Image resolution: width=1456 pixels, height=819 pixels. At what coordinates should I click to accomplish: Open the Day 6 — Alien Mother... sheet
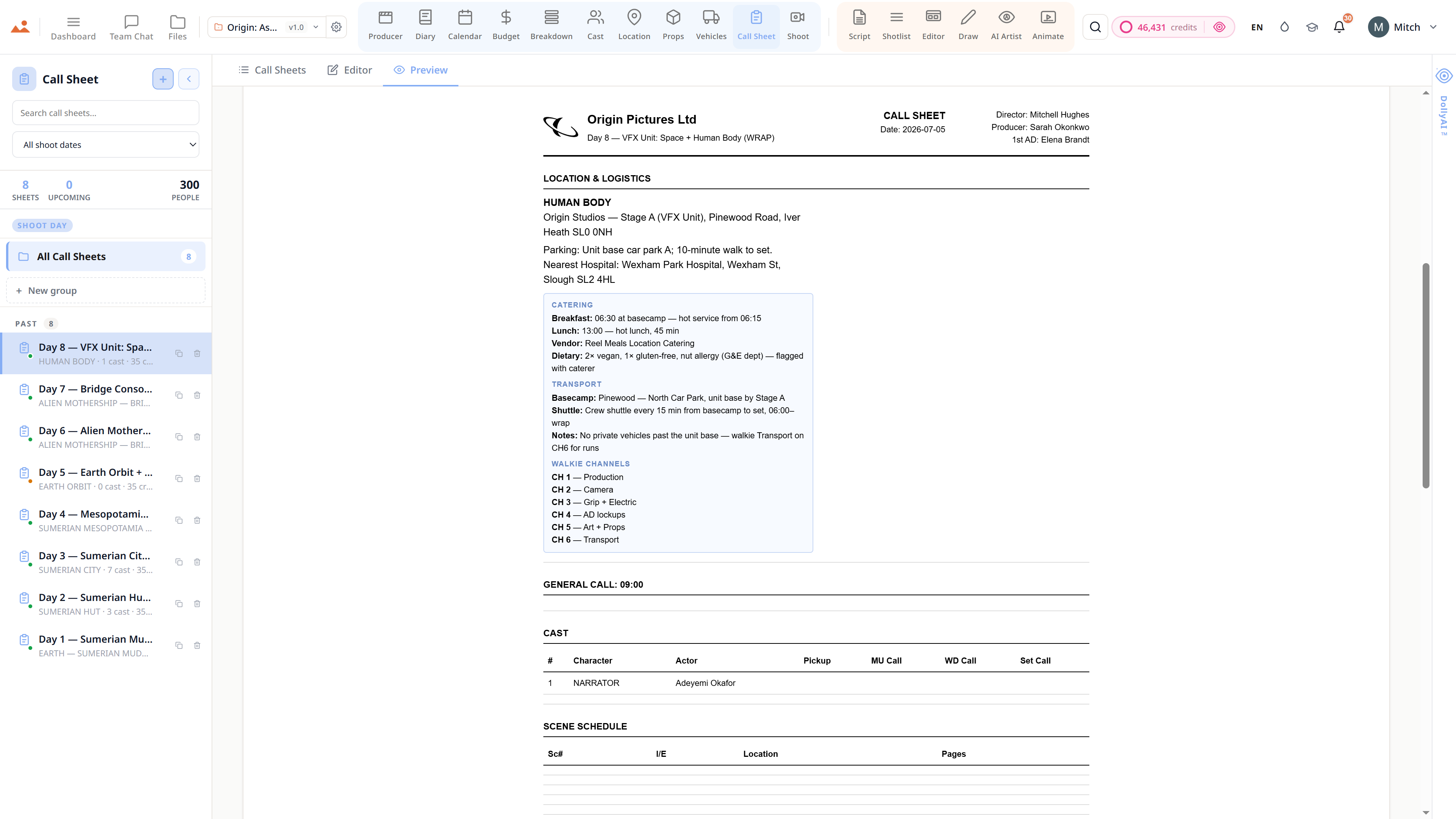click(x=106, y=437)
